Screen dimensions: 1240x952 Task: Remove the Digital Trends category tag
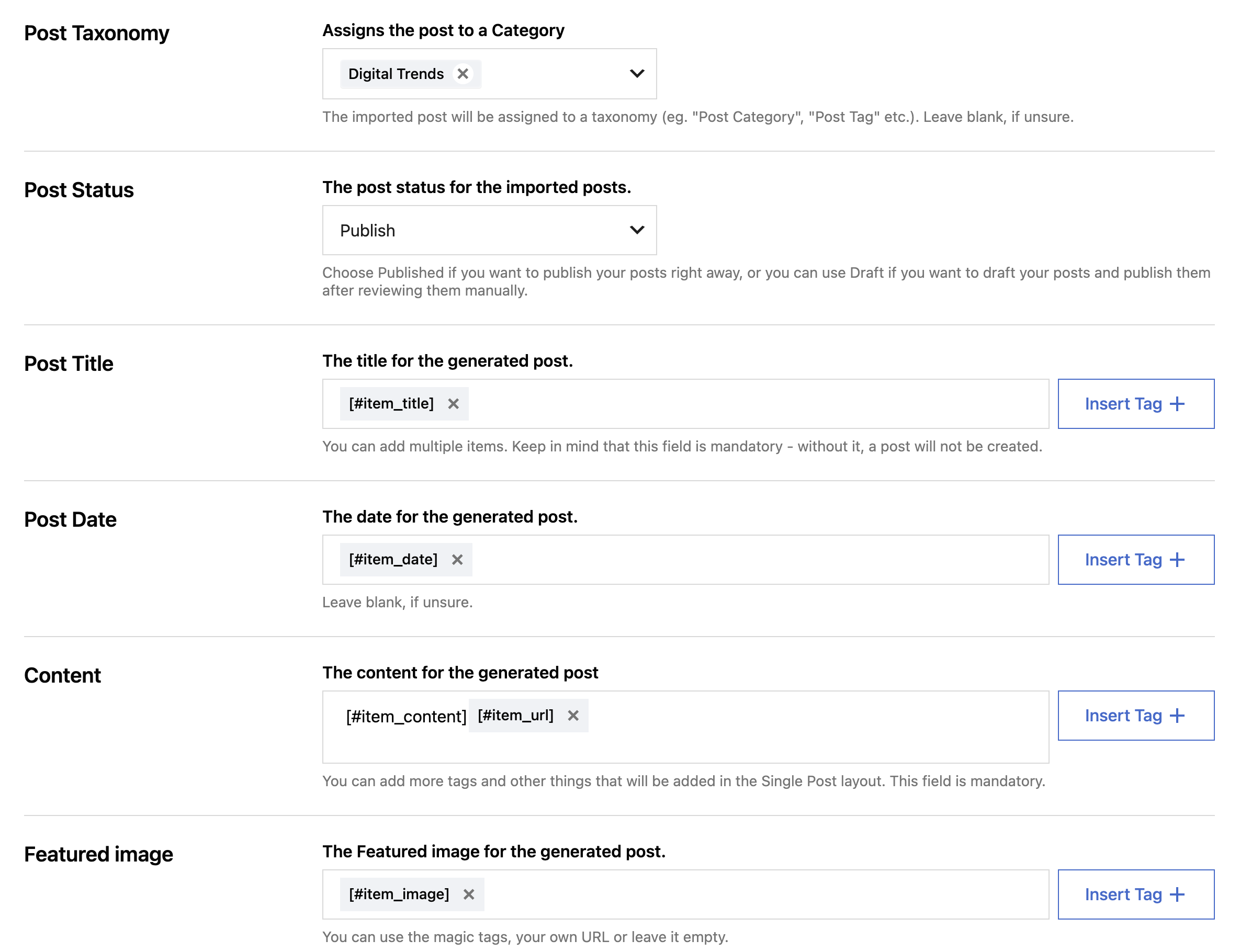(463, 74)
